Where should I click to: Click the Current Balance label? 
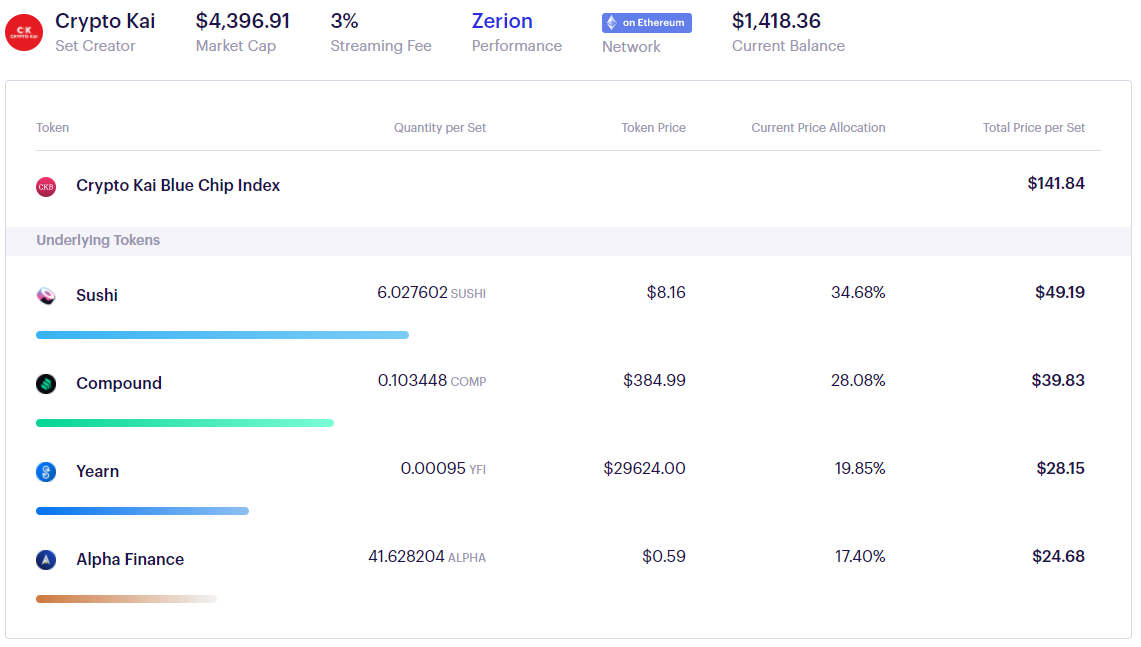click(788, 46)
